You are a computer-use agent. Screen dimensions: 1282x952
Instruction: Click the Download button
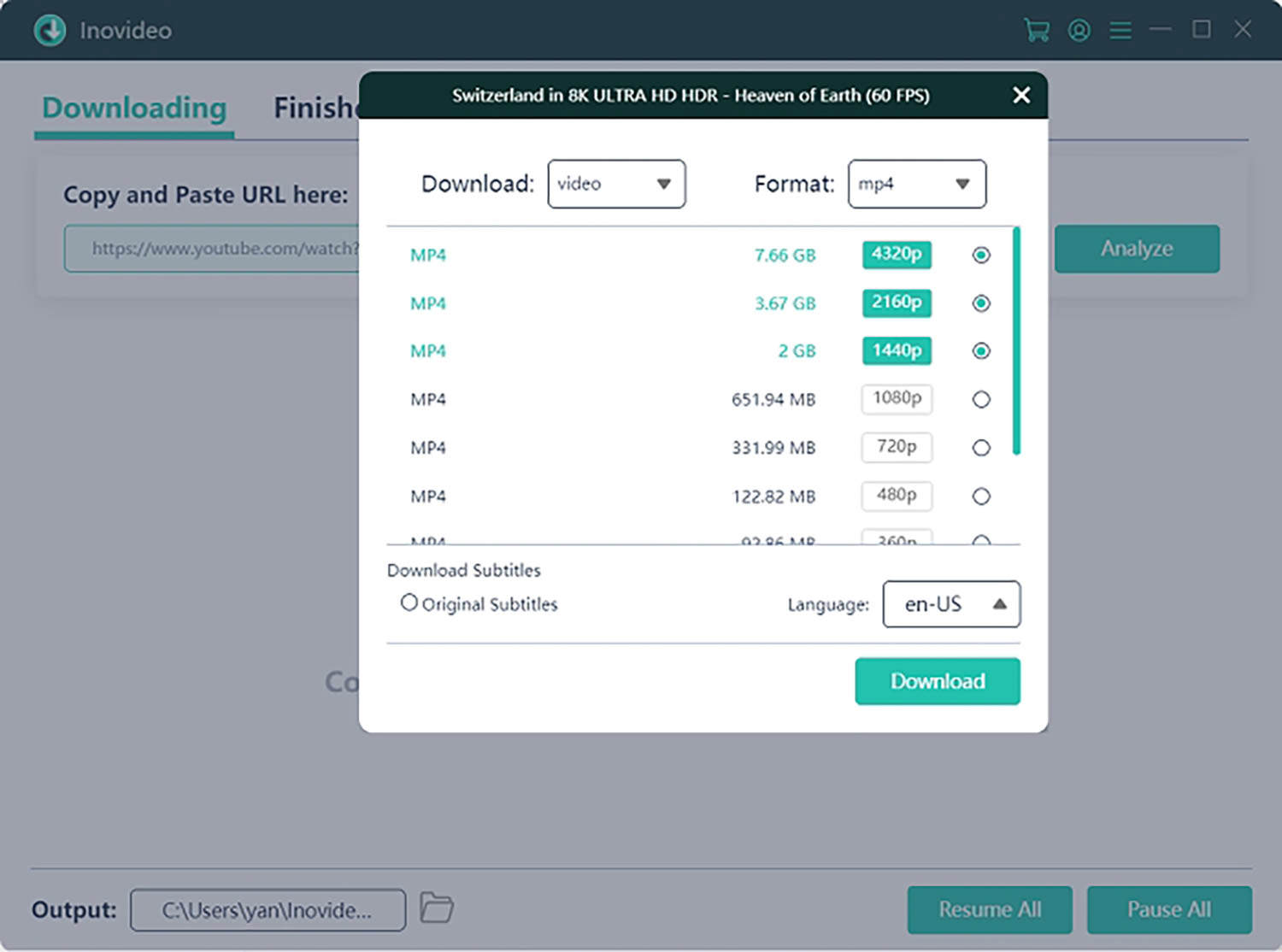pyautogui.click(x=938, y=681)
